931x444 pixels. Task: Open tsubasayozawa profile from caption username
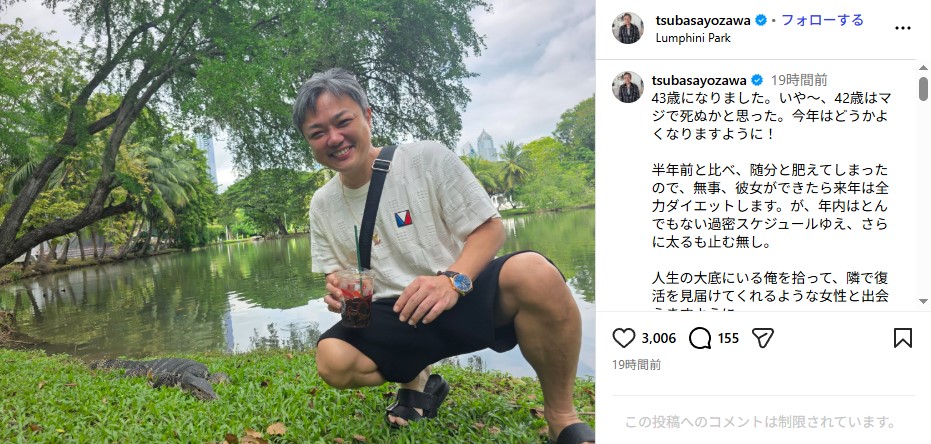point(699,80)
